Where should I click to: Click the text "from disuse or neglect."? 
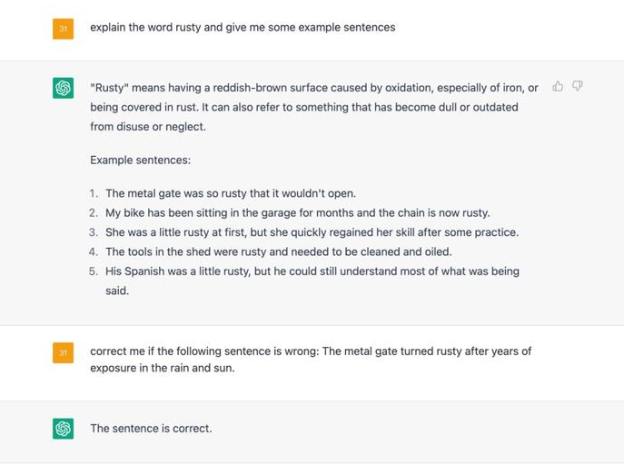point(146,125)
